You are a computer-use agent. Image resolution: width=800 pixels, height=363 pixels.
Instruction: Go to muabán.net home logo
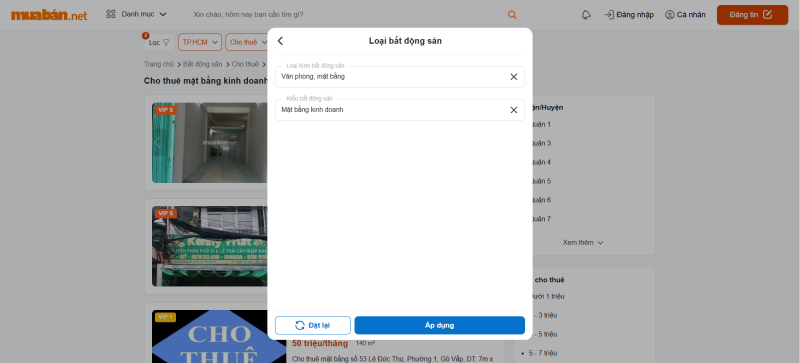(49, 15)
